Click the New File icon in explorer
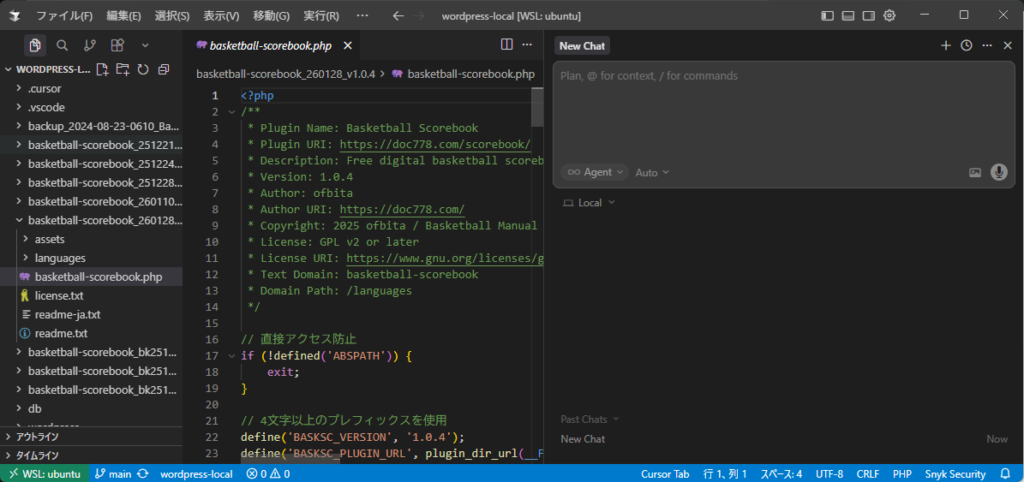 [x=102, y=69]
